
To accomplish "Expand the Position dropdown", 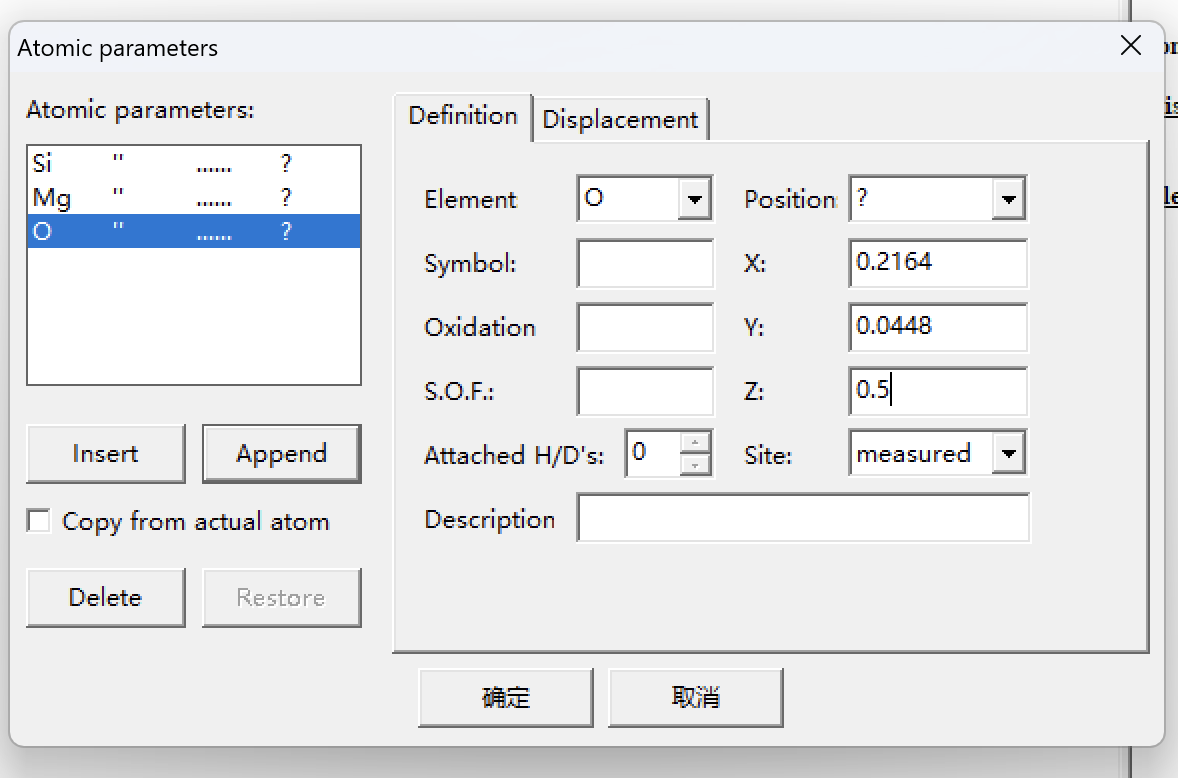I will coord(1008,199).
